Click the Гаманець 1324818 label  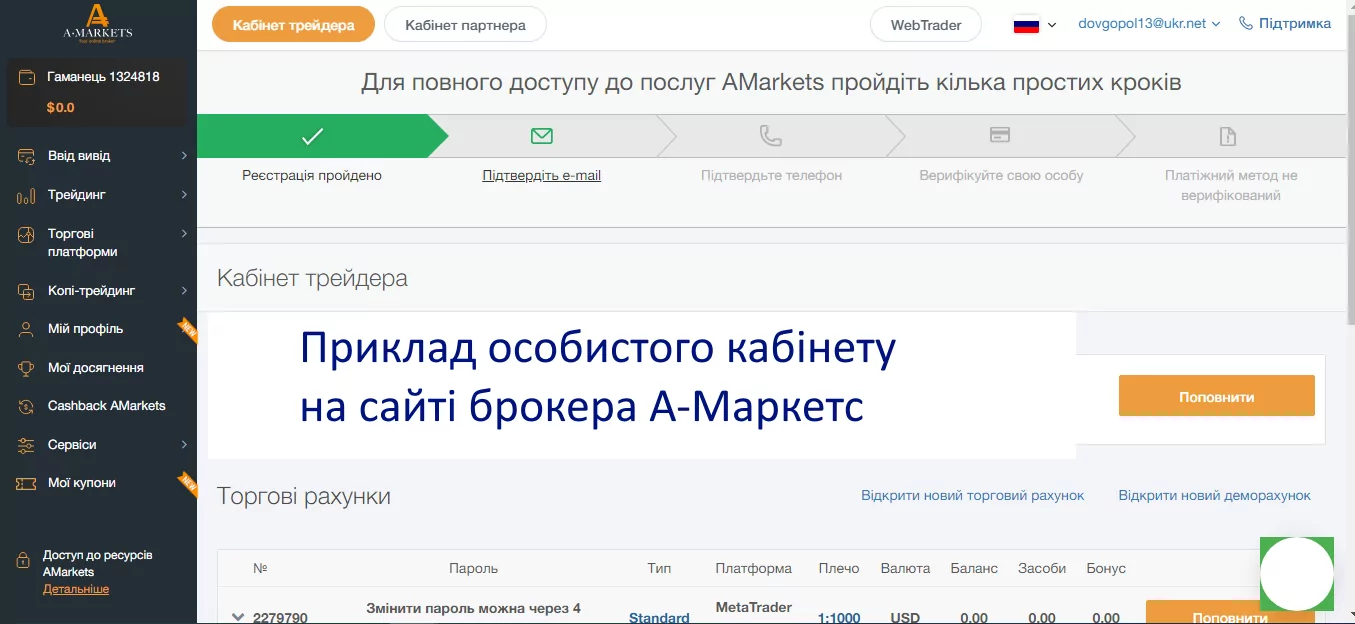(x=103, y=76)
